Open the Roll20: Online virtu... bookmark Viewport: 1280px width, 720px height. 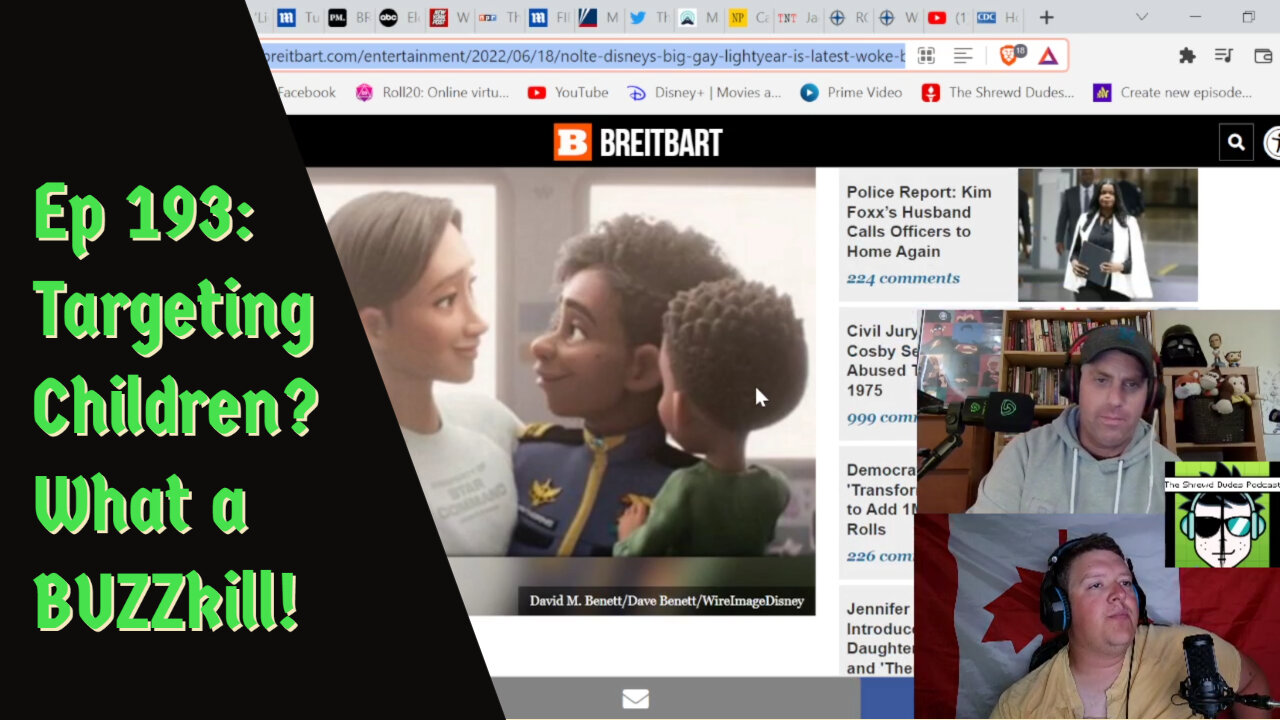point(445,92)
